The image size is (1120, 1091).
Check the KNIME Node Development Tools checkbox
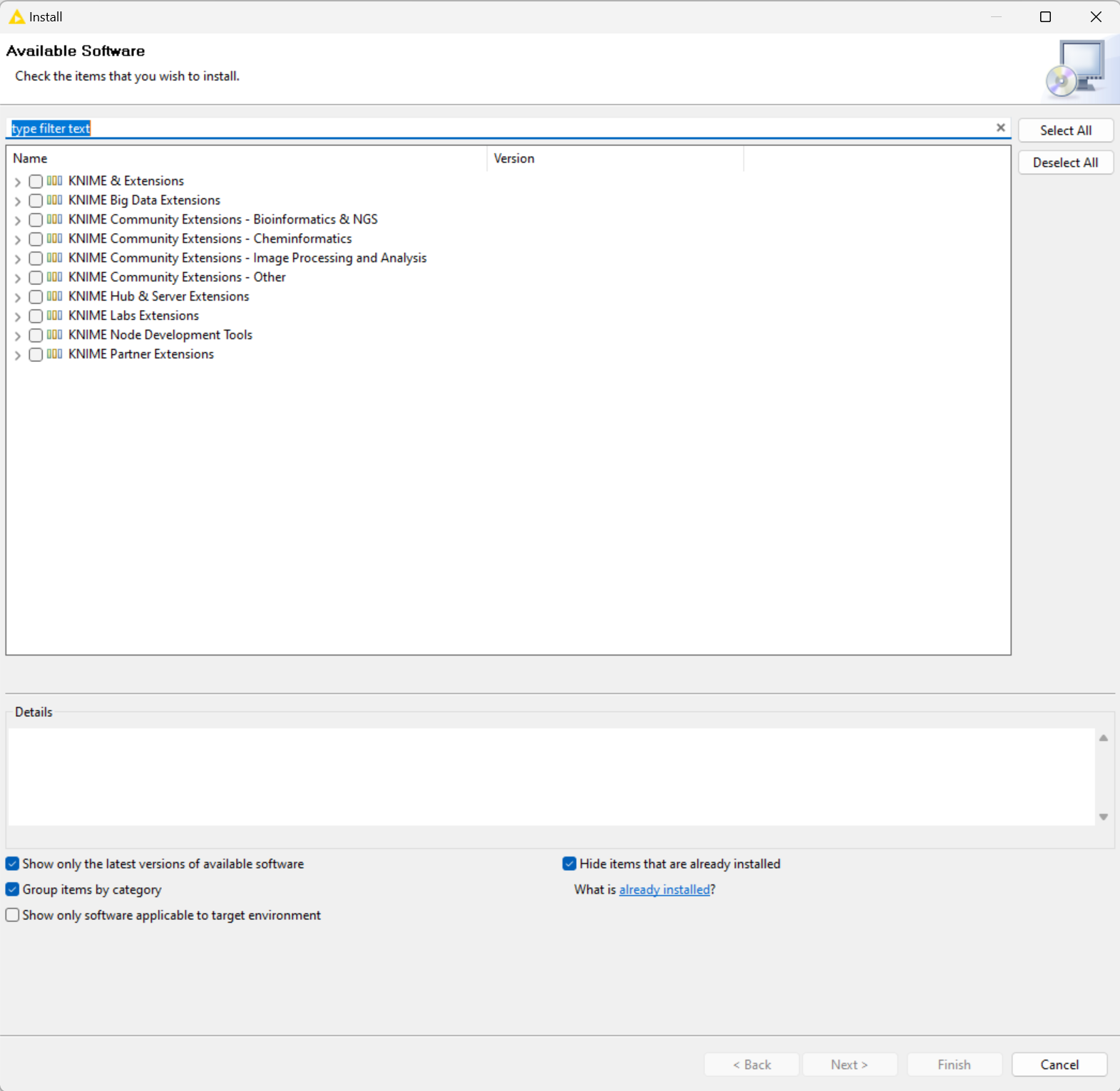pyautogui.click(x=36, y=336)
